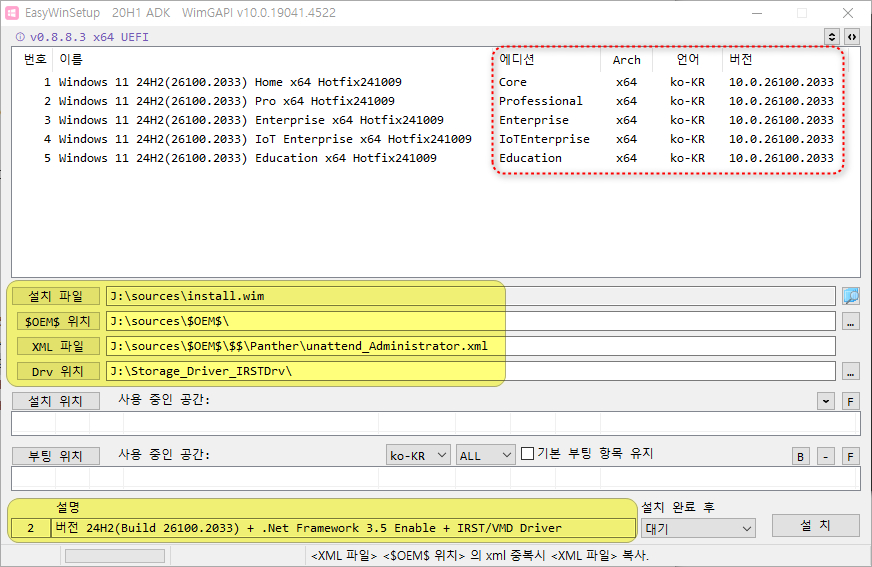This screenshot has width=872, height=567.
Task: Click the 설치 파일 button
Action: click(56, 296)
